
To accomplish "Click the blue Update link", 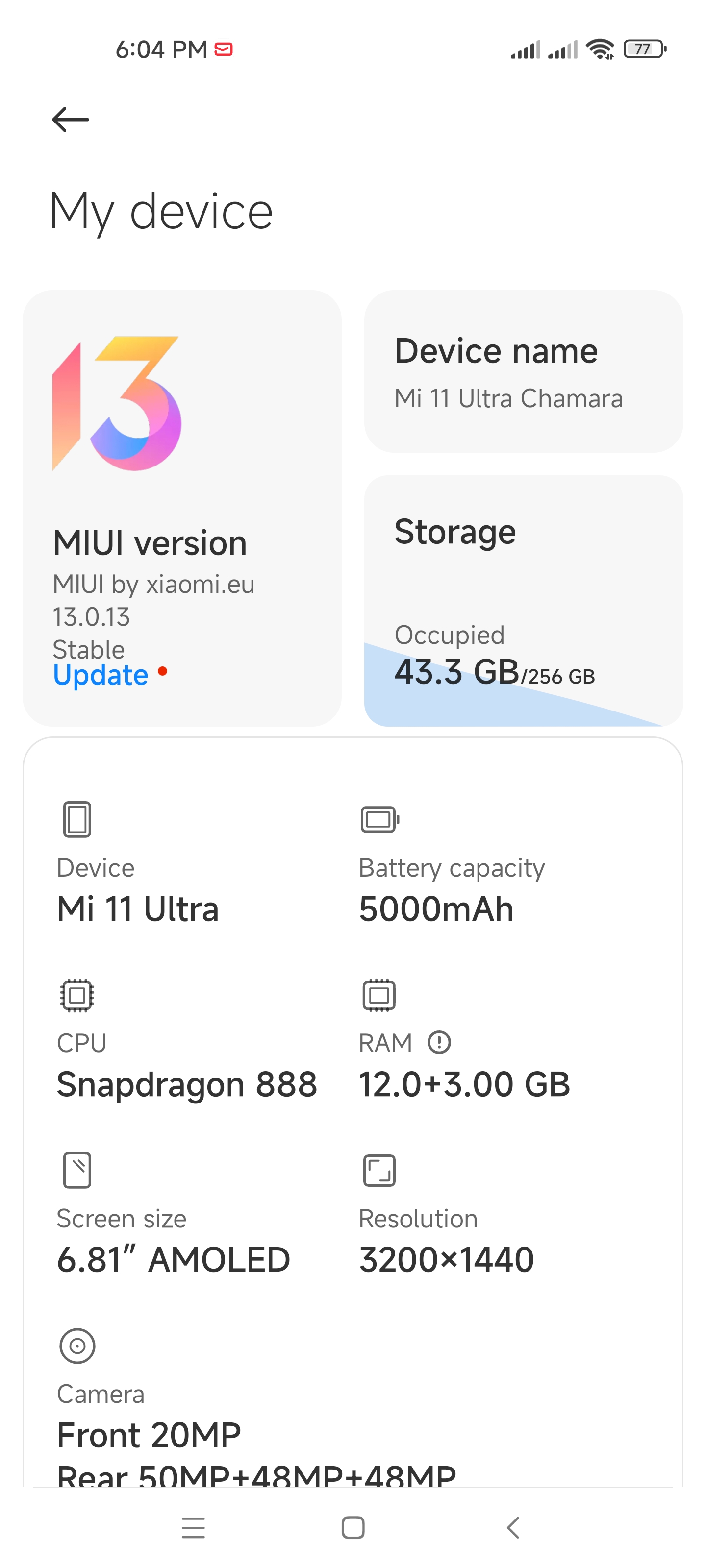I will click(x=101, y=675).
